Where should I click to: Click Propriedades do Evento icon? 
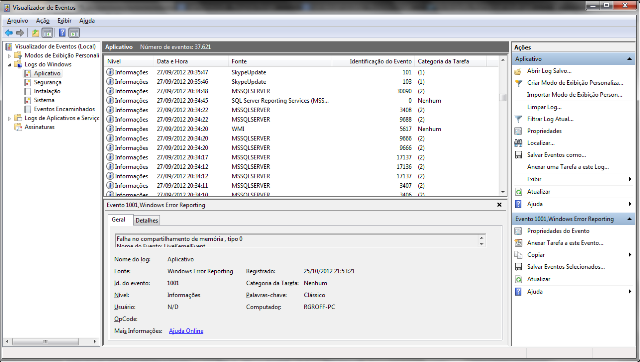(518, 231)
